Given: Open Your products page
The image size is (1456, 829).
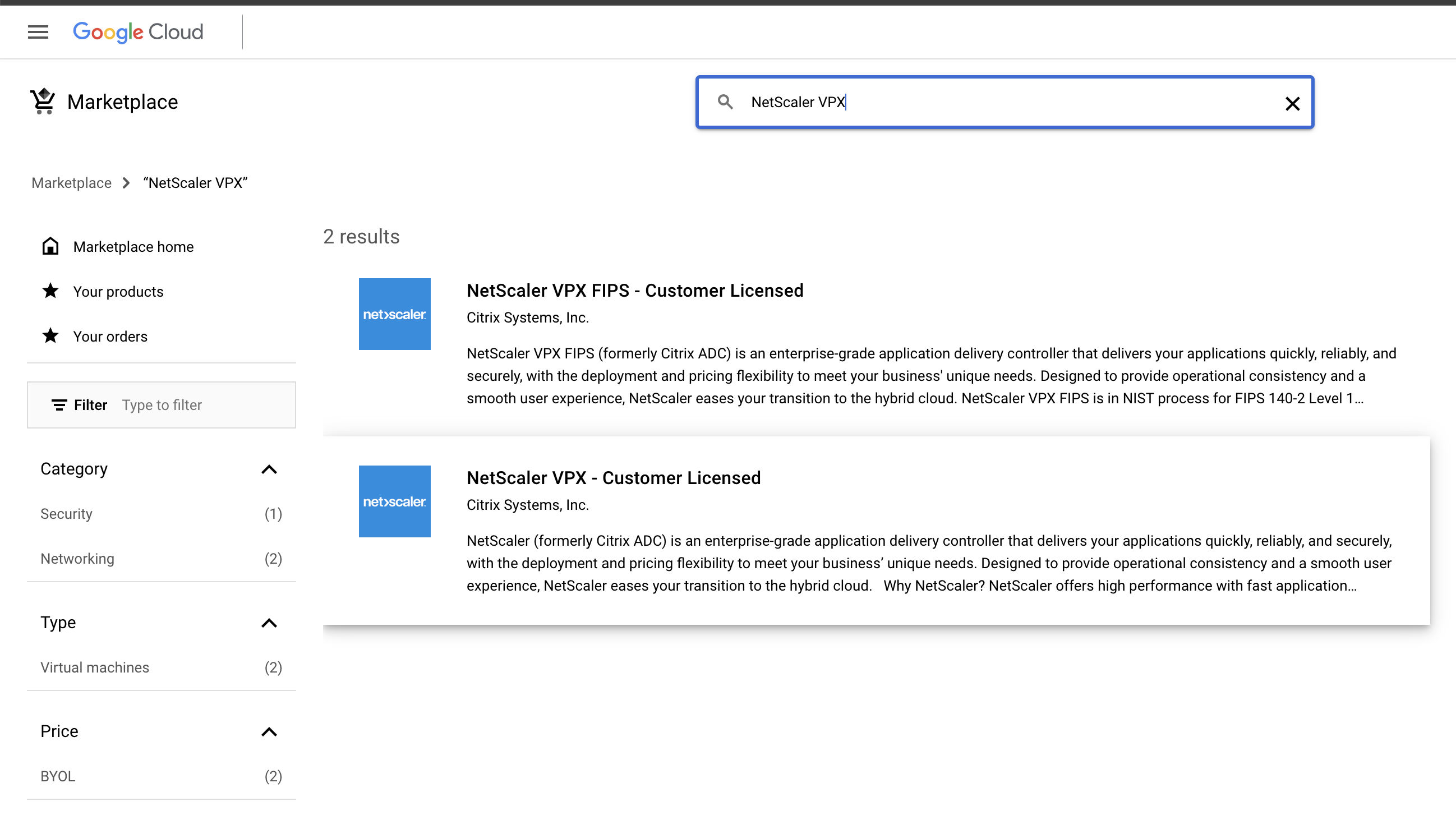Looking at the screenshot, I should (118, 292).
